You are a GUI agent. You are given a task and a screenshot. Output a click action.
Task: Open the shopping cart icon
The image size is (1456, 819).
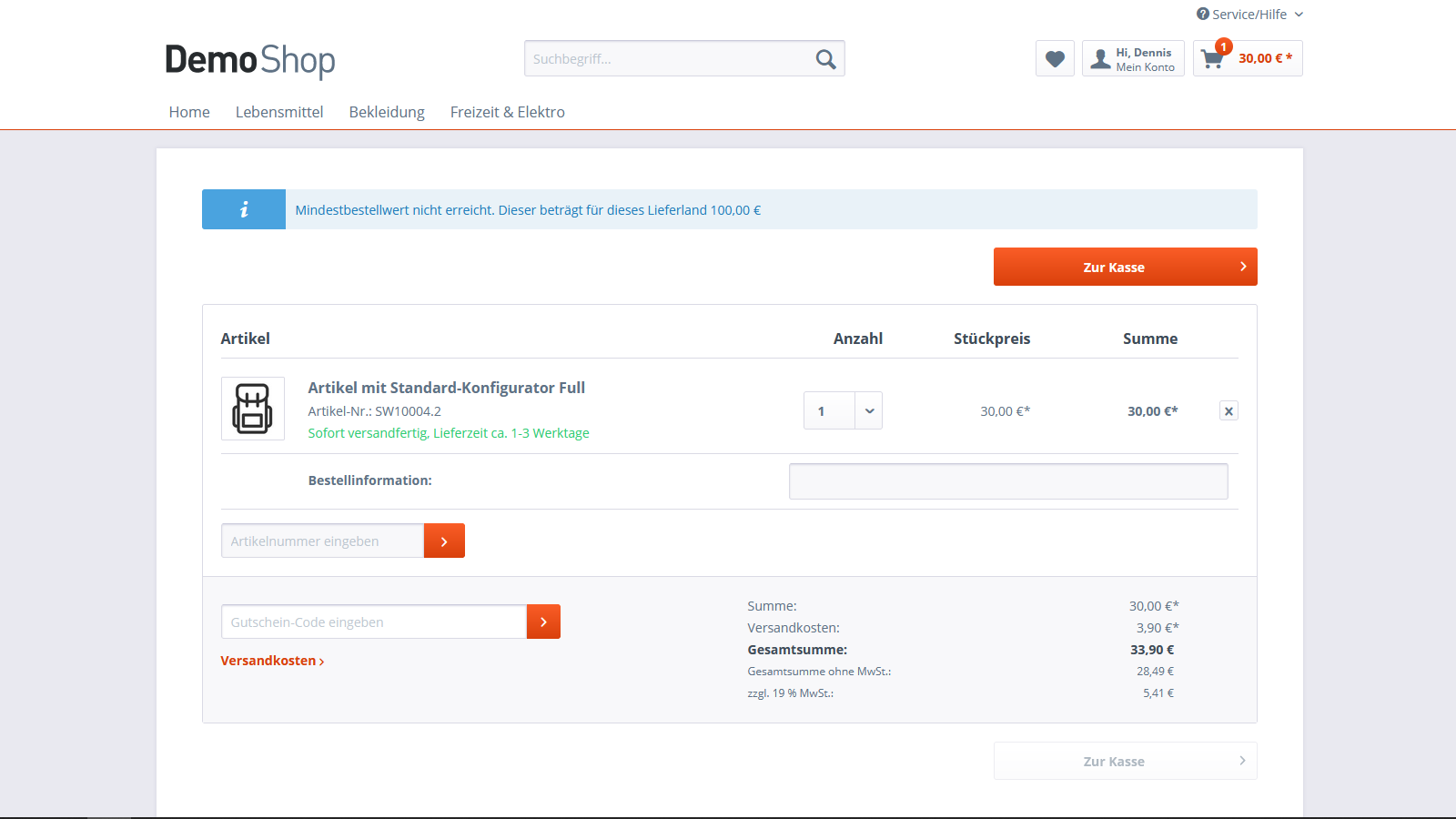pos(1212,59)
